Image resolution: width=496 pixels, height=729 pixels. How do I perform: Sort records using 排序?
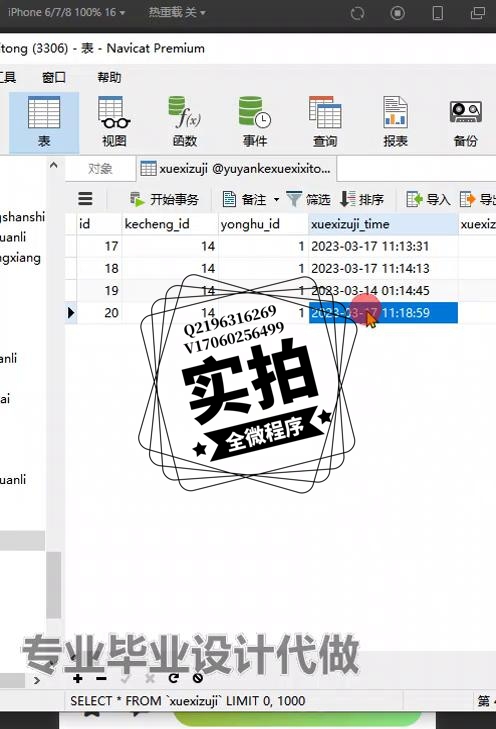pos(362,199)
